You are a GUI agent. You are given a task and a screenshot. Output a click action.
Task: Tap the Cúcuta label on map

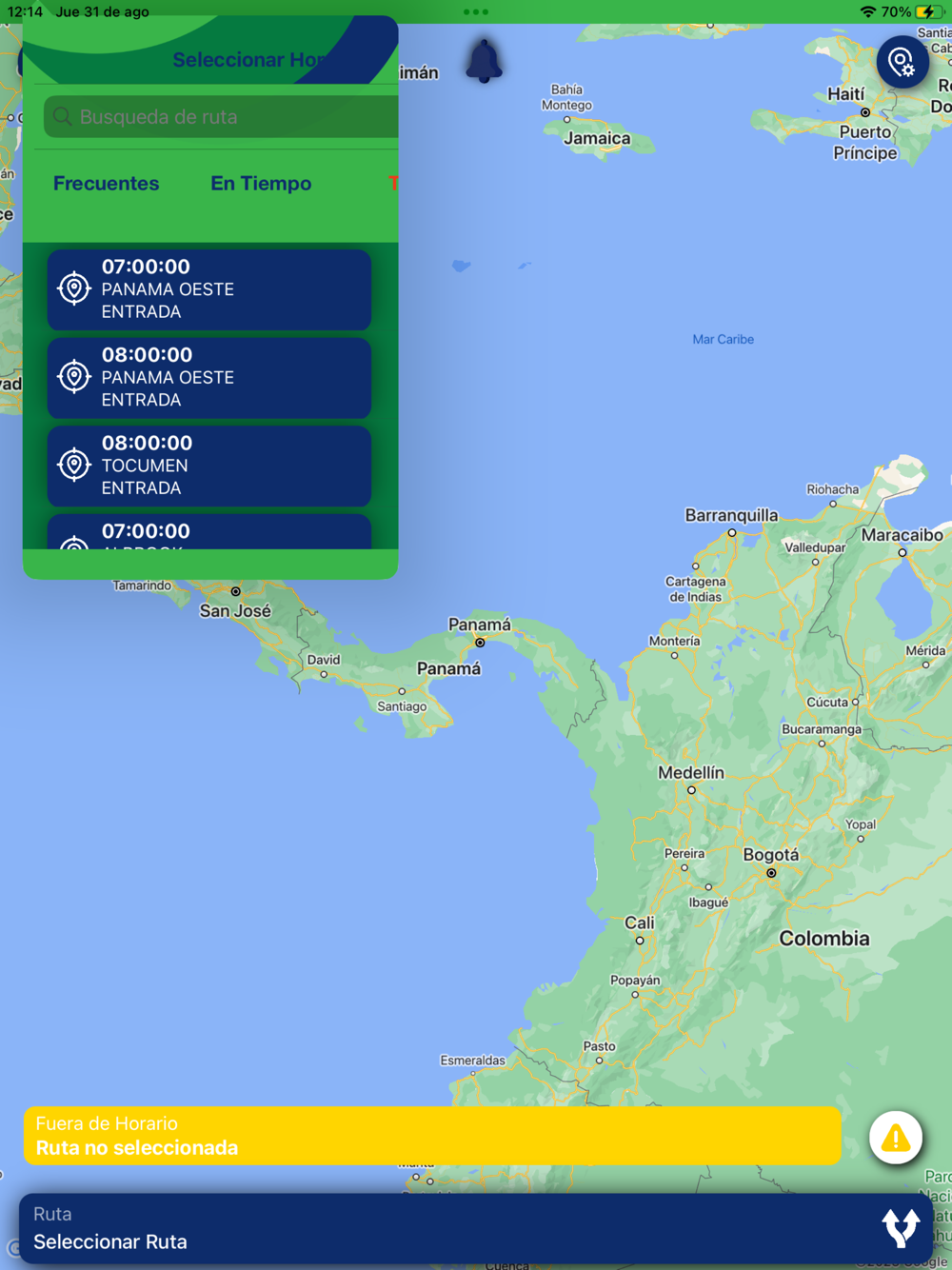[x=827, y=702]
